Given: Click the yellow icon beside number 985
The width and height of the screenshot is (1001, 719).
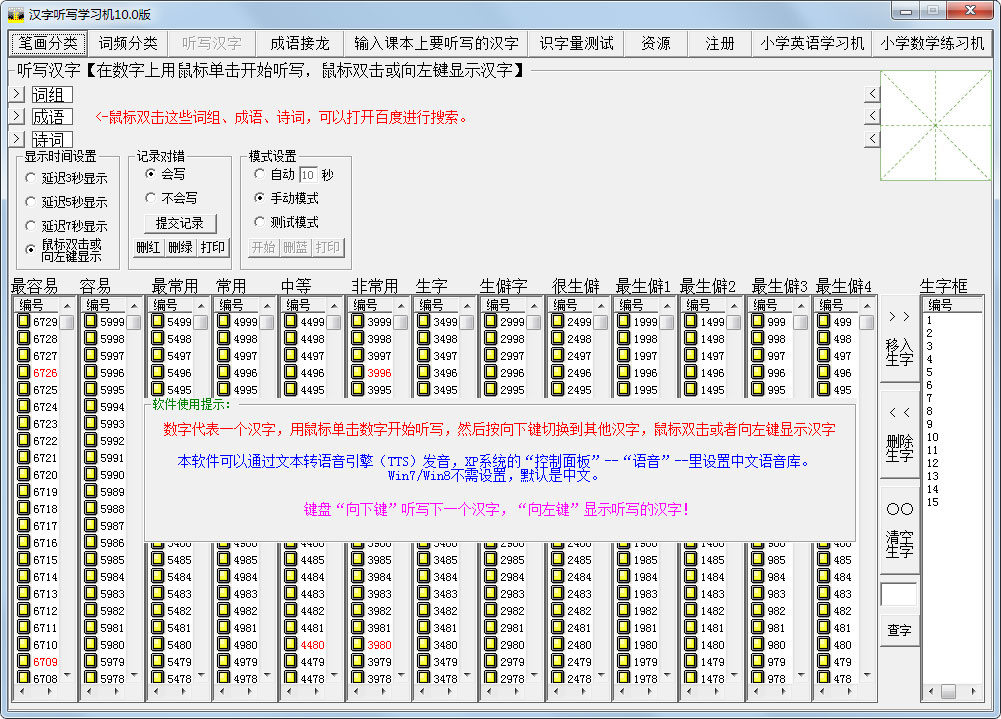Looking at the screenshot, I should tap(758, 559).
